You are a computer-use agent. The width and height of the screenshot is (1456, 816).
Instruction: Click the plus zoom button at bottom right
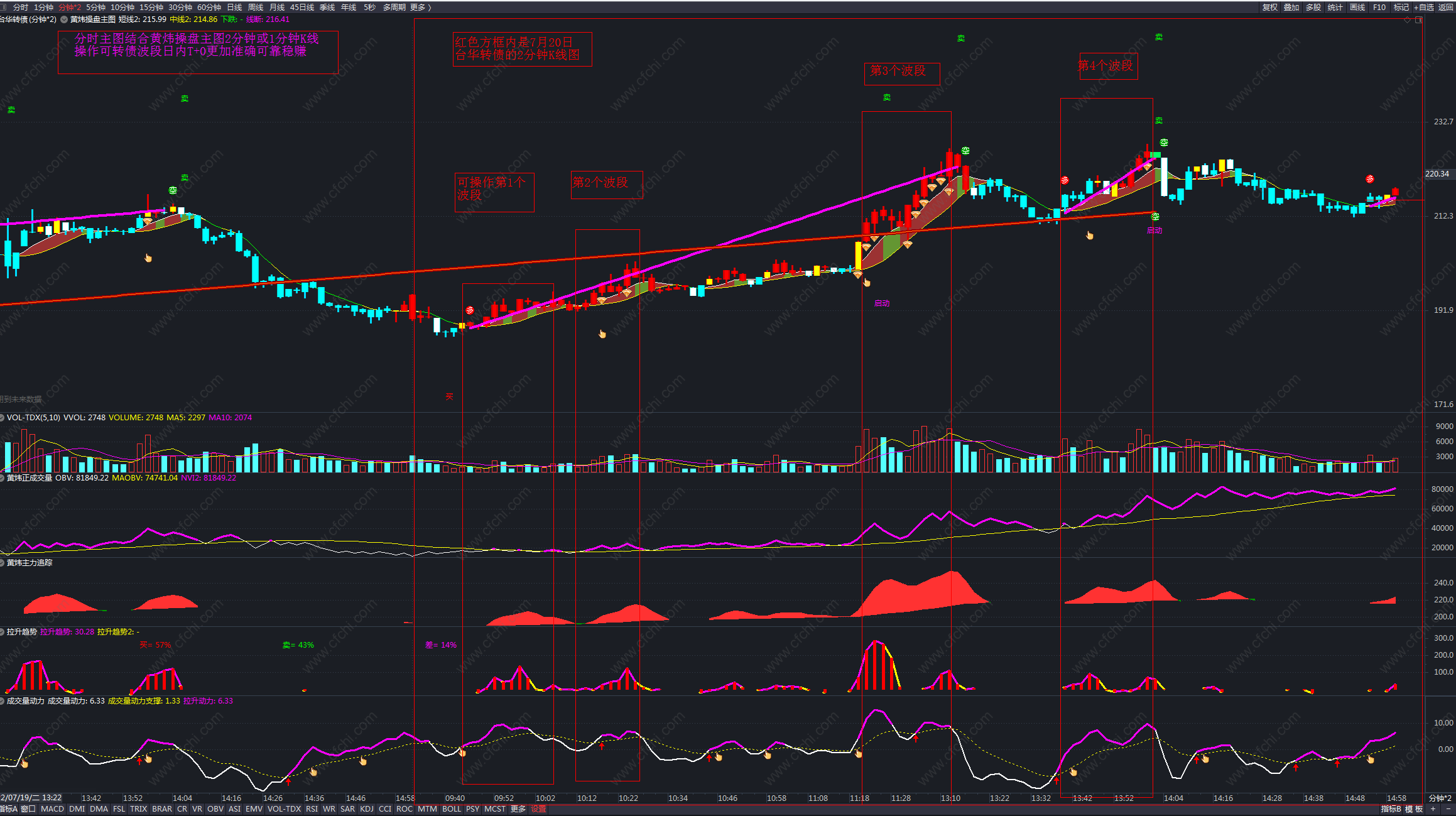[x=1433, y=809]
